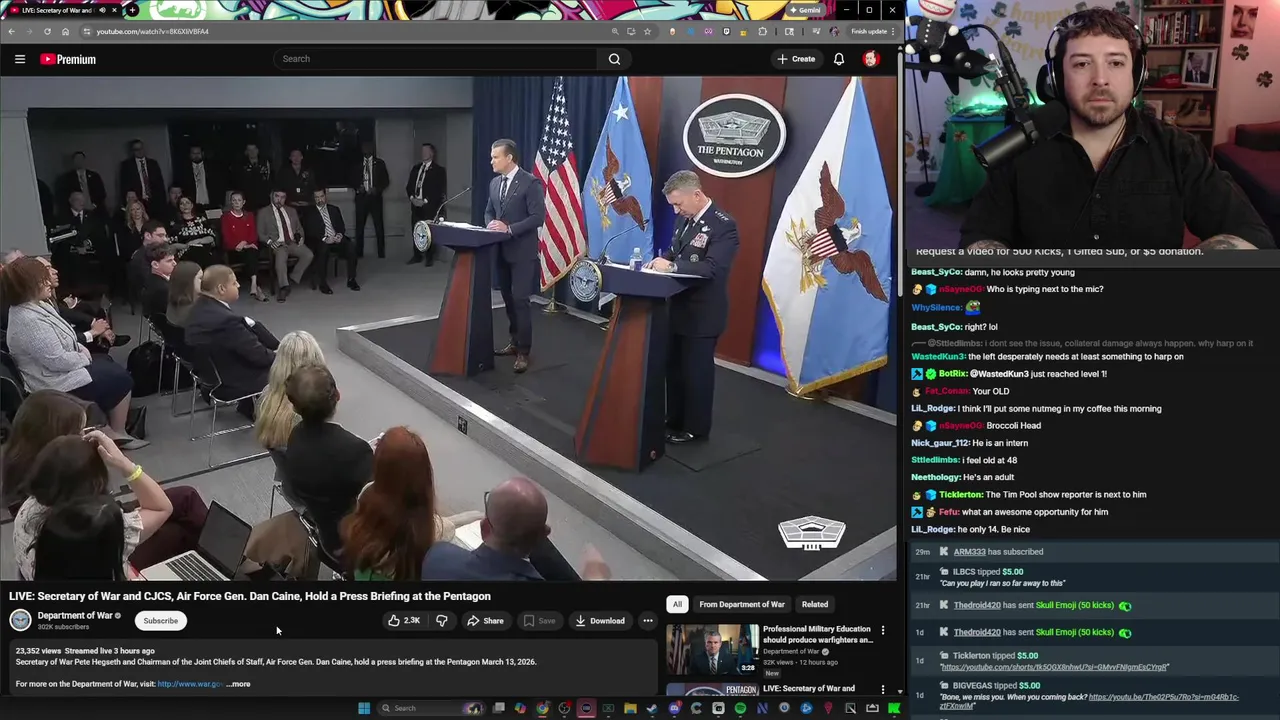
Task: Bookmark this page with star icon
Action: point(647,31)
